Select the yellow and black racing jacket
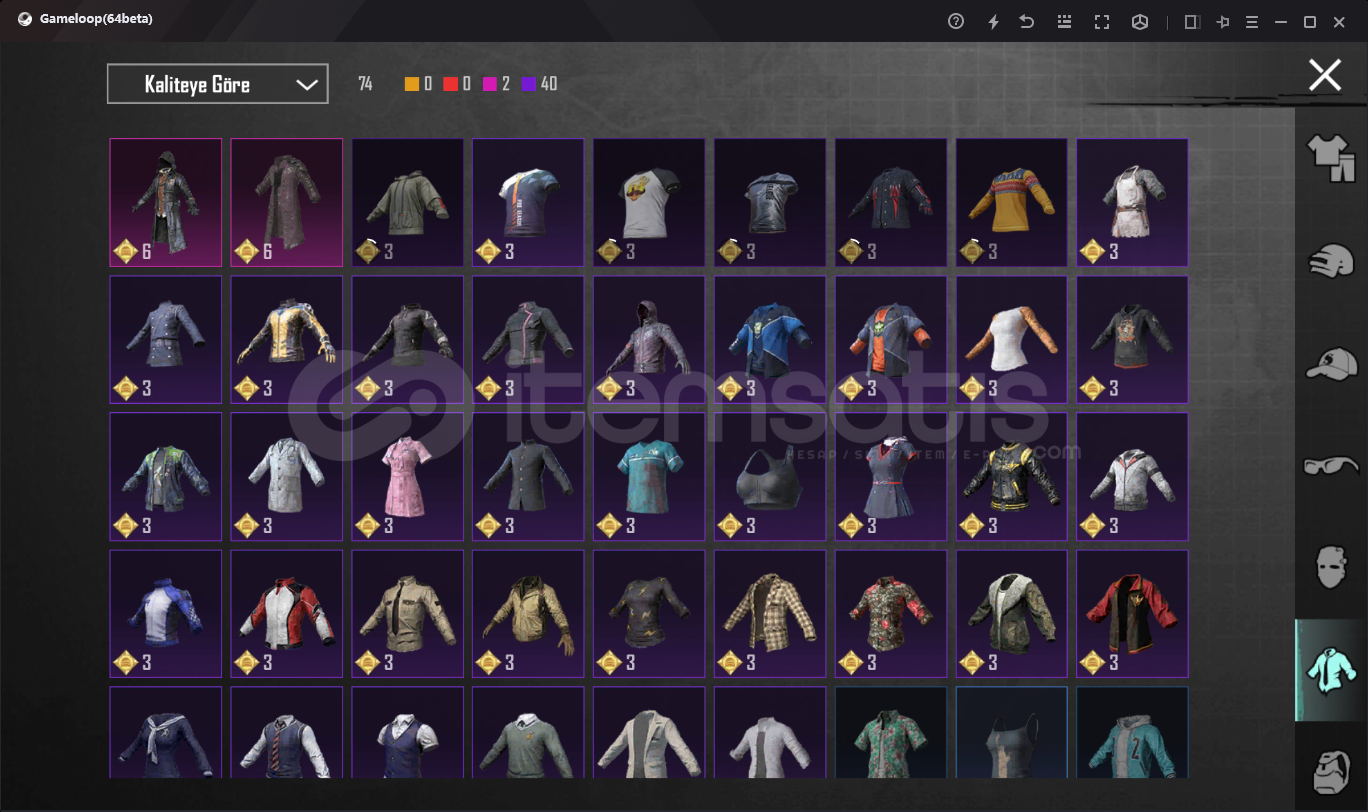The height and width of the screenshot is (812, 1368). pyautogui.click(x=287, y=340)
